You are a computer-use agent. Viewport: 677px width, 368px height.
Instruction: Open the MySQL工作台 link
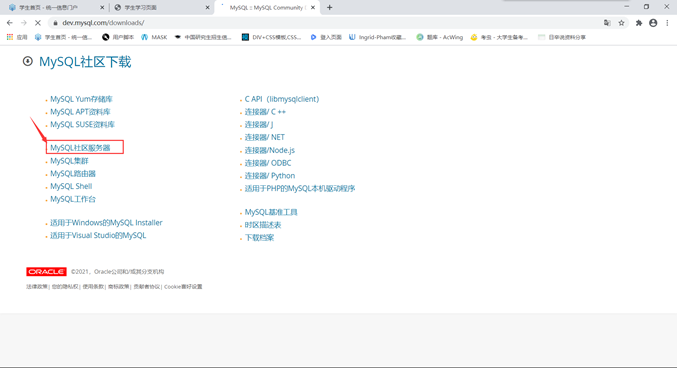[x=73, y=199]
